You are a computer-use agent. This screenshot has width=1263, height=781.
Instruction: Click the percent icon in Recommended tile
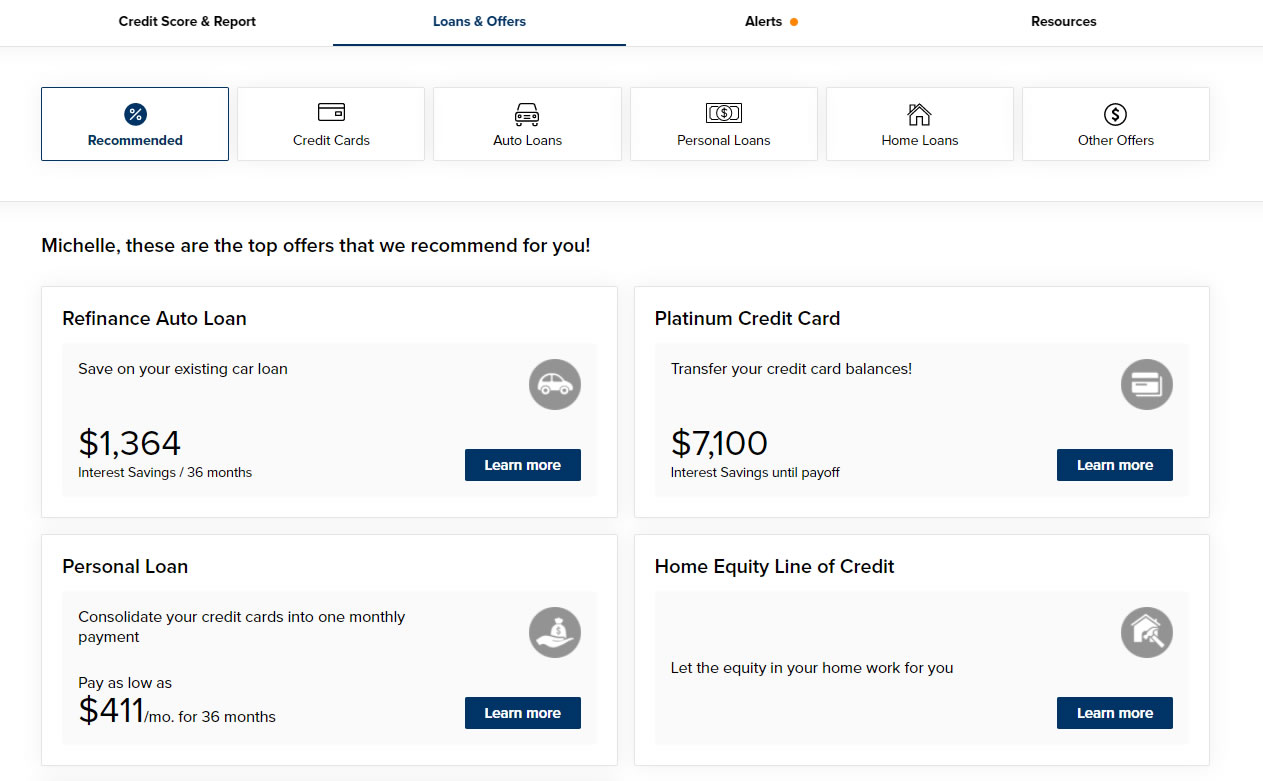(x=135, y=114)
